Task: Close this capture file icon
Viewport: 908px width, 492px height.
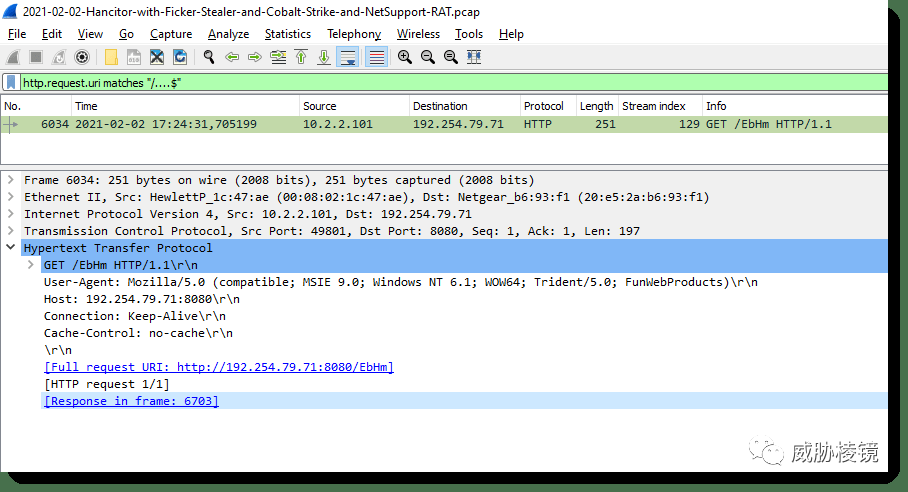Action: click(x=157, y=57)
